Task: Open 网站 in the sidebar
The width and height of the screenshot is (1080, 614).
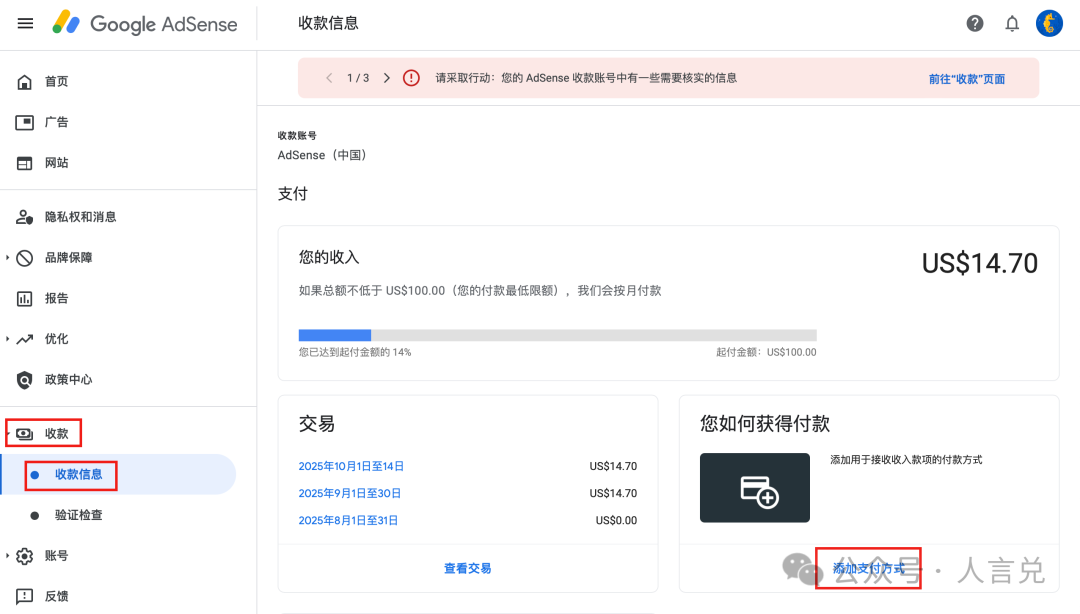Action: pyautogui.click(x=56, y=163)
